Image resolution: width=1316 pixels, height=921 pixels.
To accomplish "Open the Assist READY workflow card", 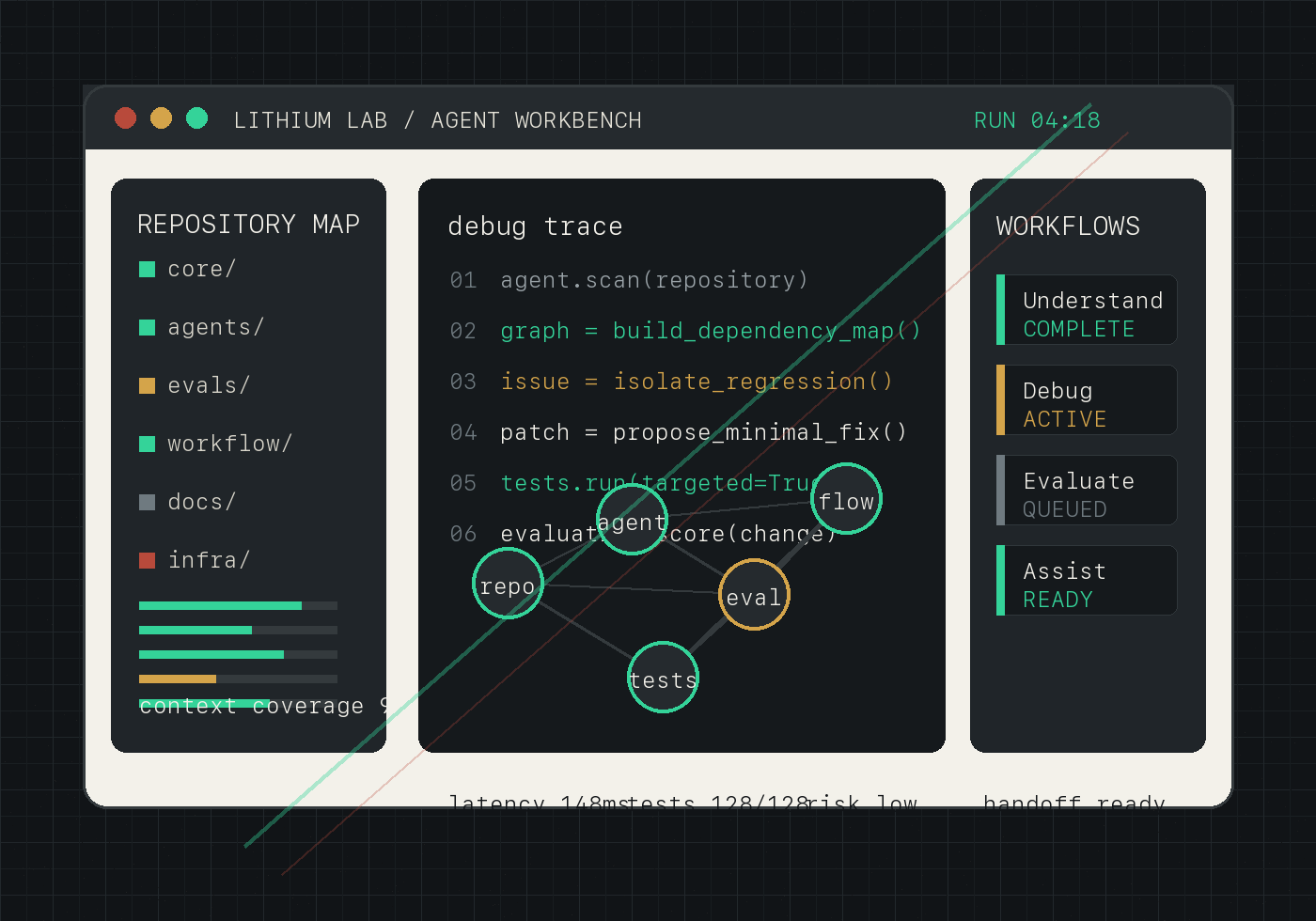I will (1087, 581).
